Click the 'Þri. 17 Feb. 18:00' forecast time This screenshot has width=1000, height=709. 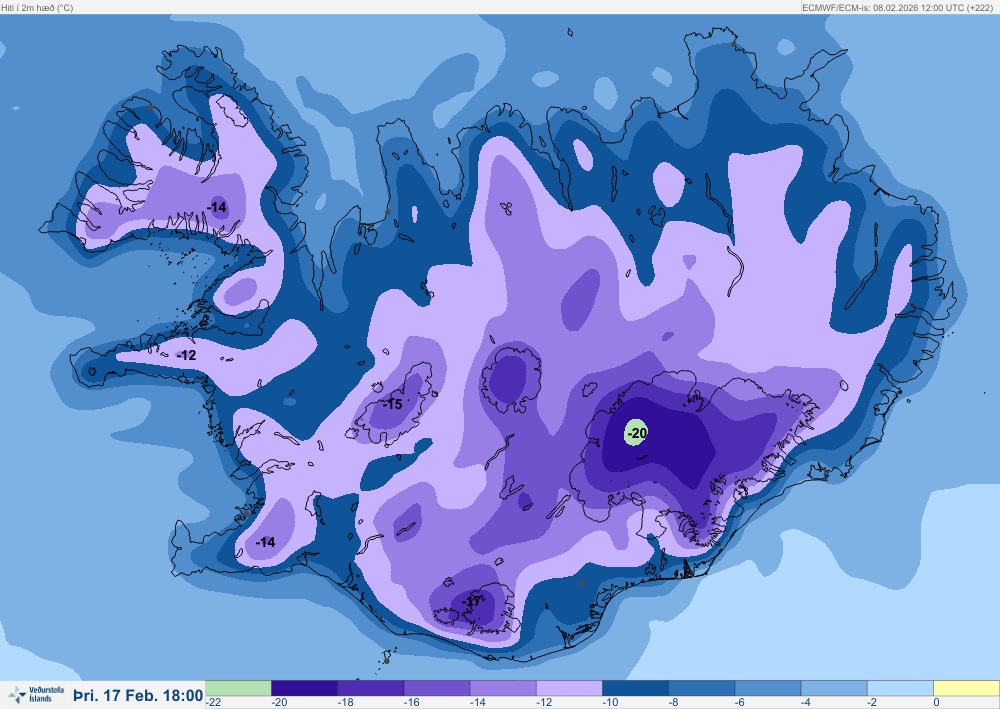pyautogui.click(x=138, y=695)
